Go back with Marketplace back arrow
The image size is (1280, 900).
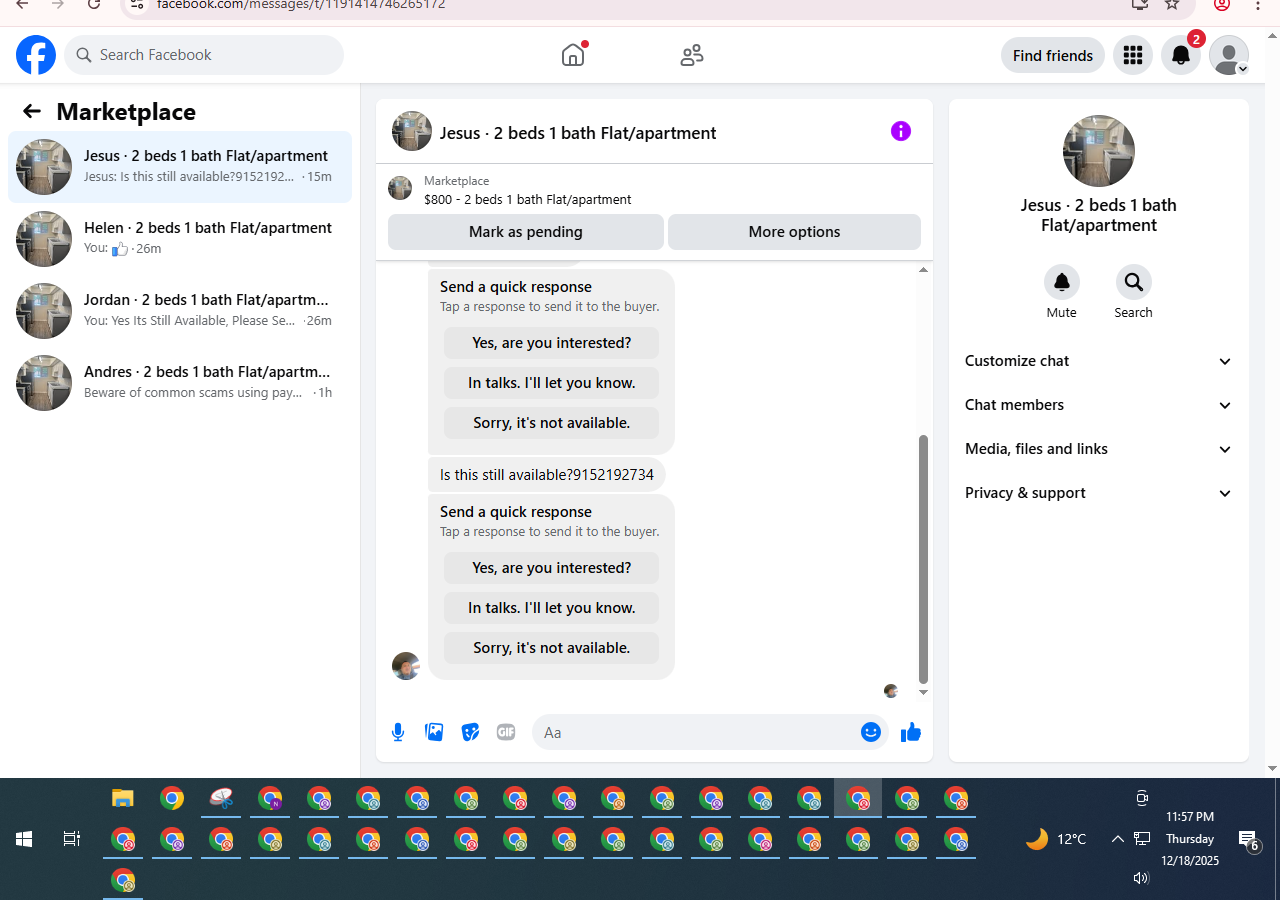[32, 112]
